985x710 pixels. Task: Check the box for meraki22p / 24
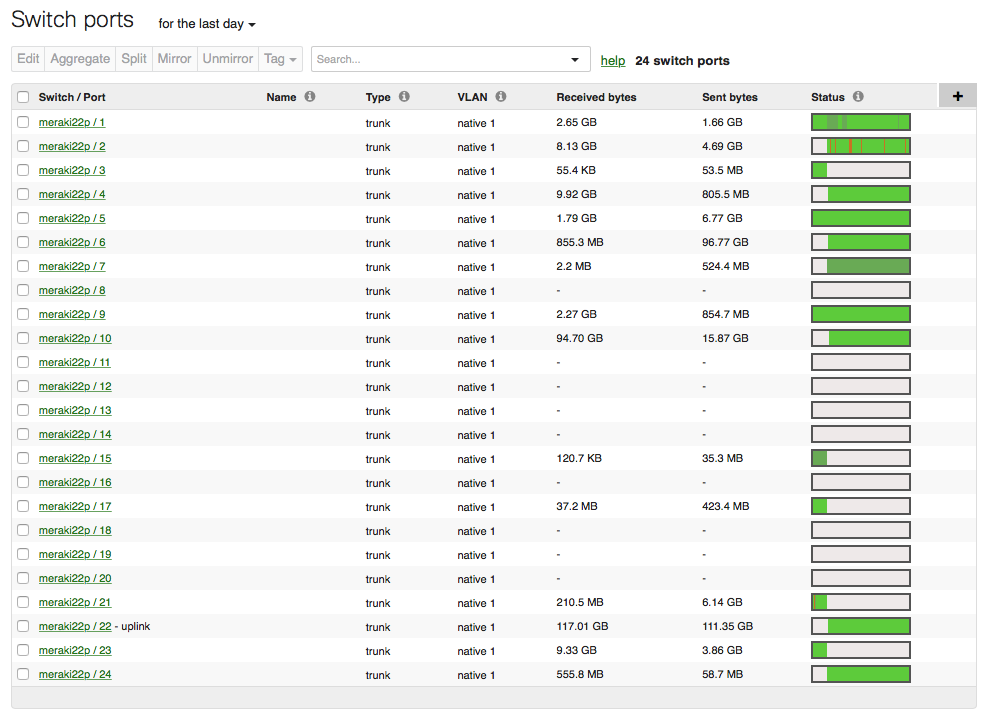(x=23, y=674)
